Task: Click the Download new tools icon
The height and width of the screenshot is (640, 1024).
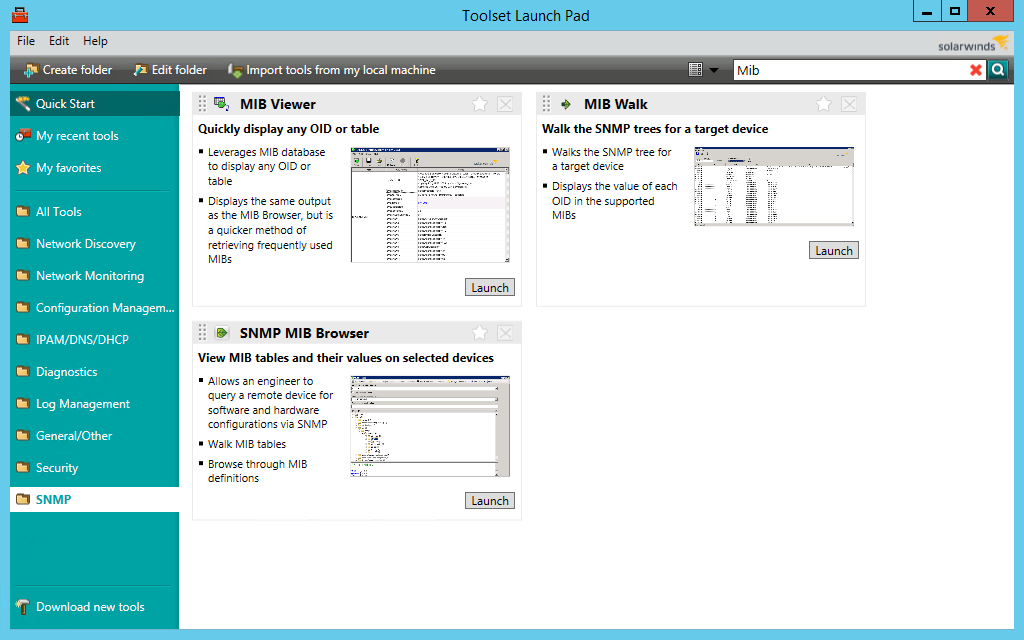Action: click(x=23, y=607)
